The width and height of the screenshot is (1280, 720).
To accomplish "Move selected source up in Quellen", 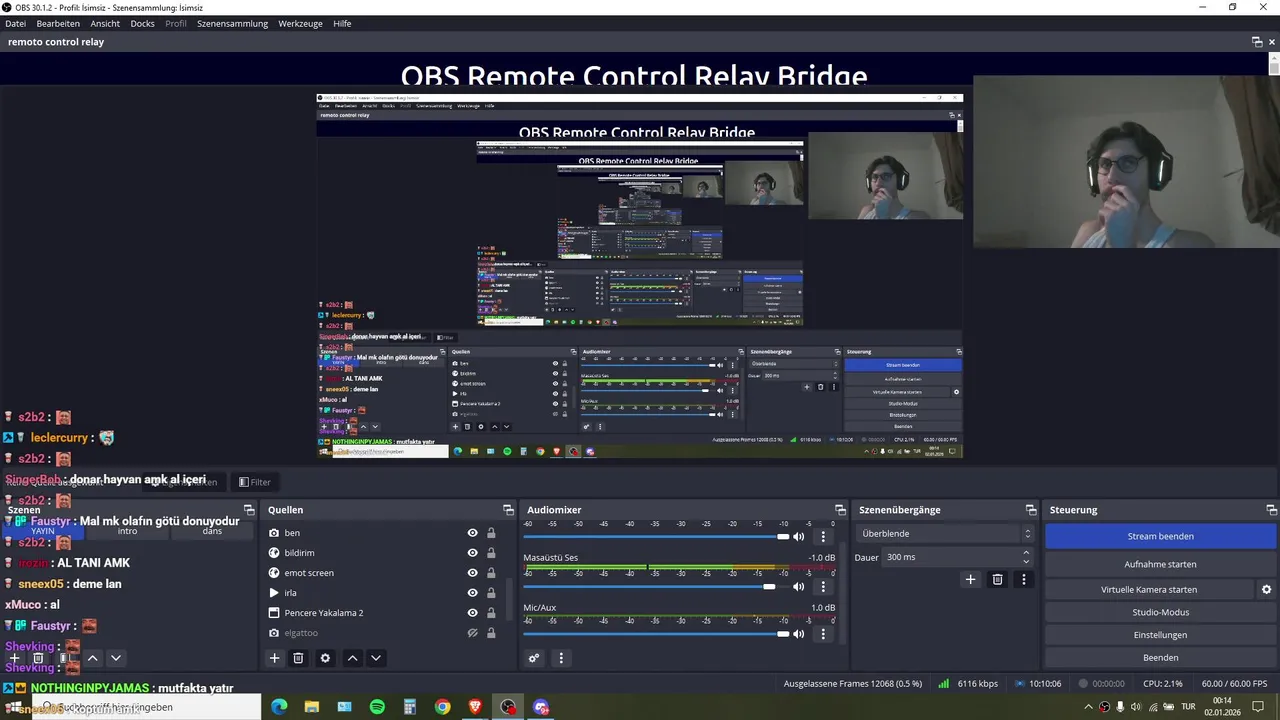I will tap(352, 658).
